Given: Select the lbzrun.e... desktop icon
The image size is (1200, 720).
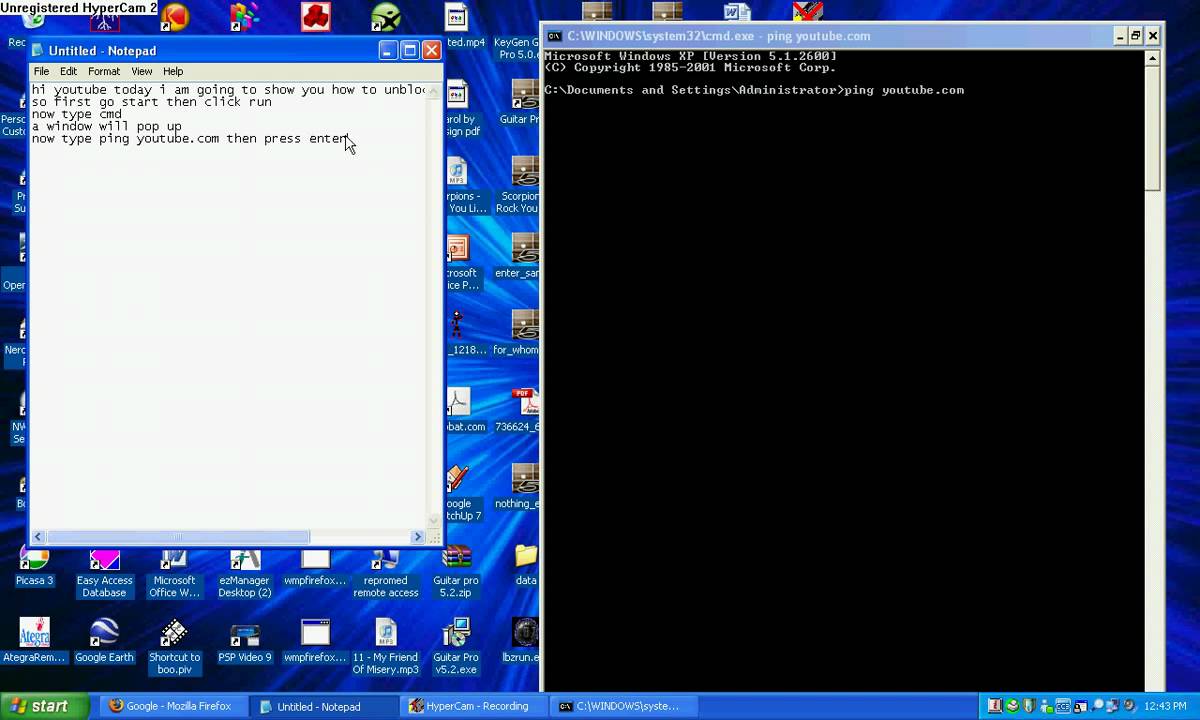Looking at the screenshot, I should tap(522, 642).
